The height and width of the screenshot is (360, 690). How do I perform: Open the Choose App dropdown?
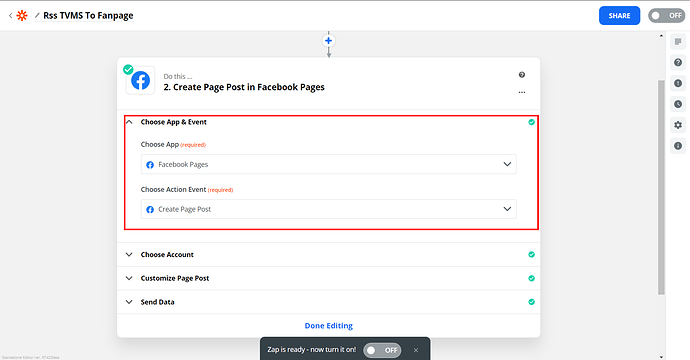pos(328,164)
